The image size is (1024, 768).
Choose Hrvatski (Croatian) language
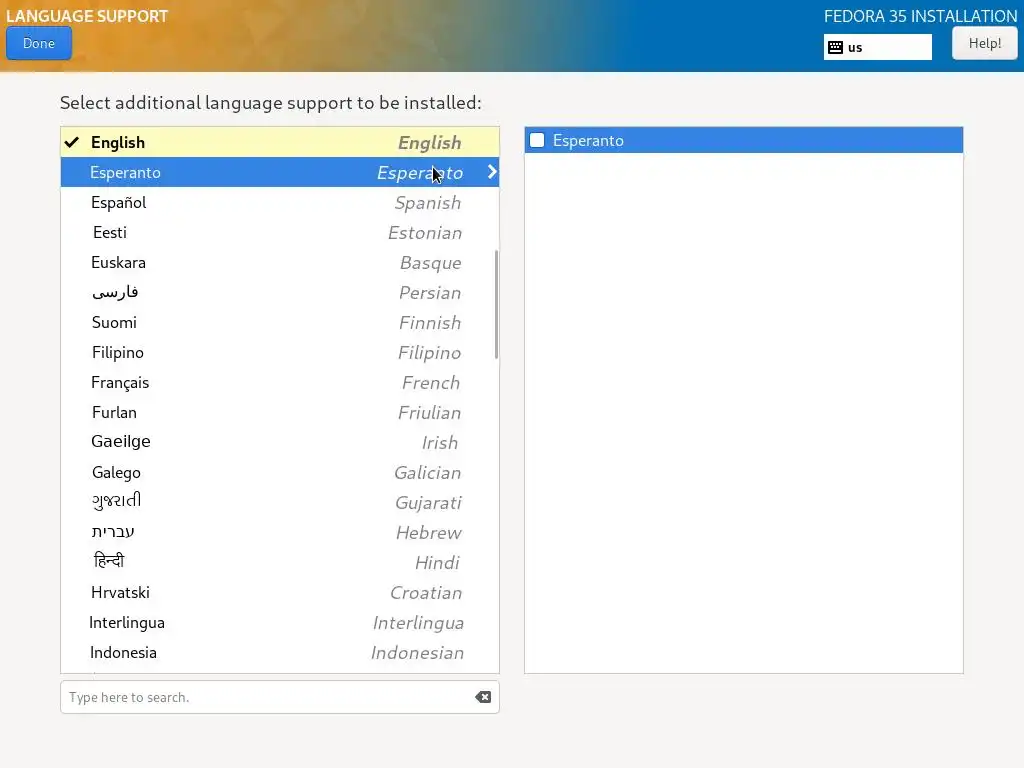pyautogui.click(x=280, y=592)
